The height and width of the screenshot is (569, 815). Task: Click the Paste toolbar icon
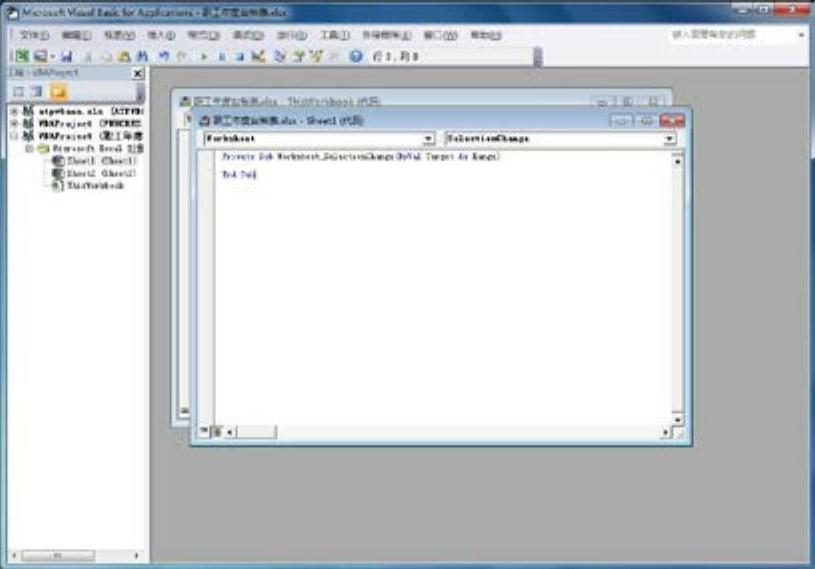pyautogui.click(x=124, y=56)
